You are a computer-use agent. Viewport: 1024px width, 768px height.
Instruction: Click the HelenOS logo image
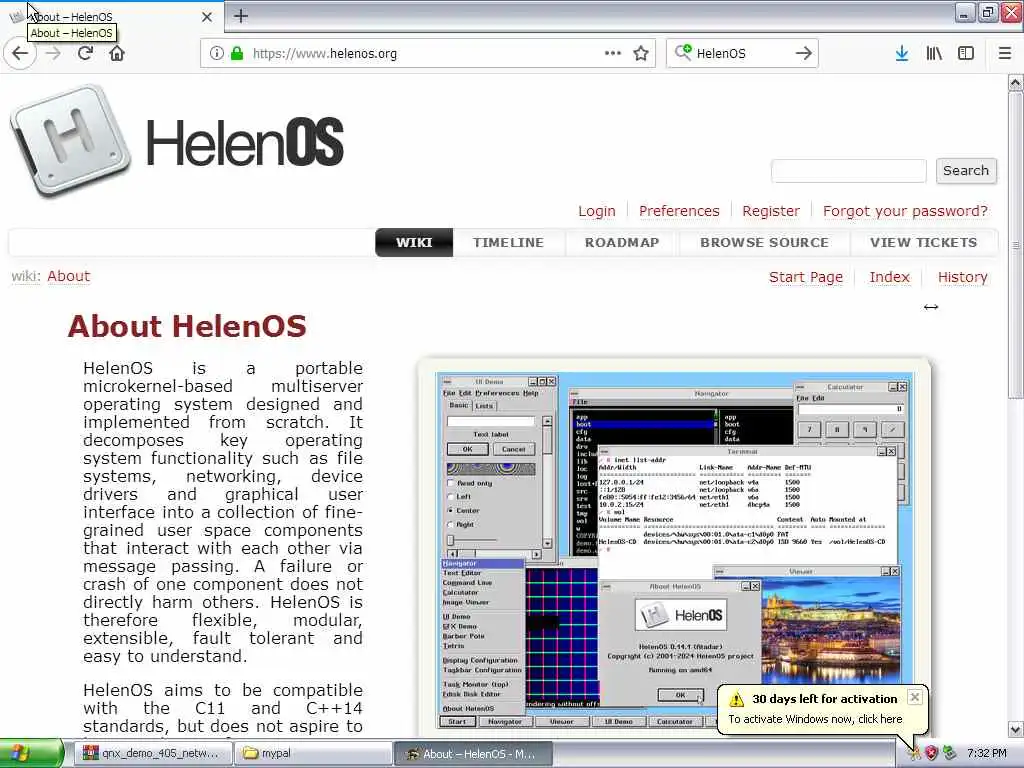[178, 141]
